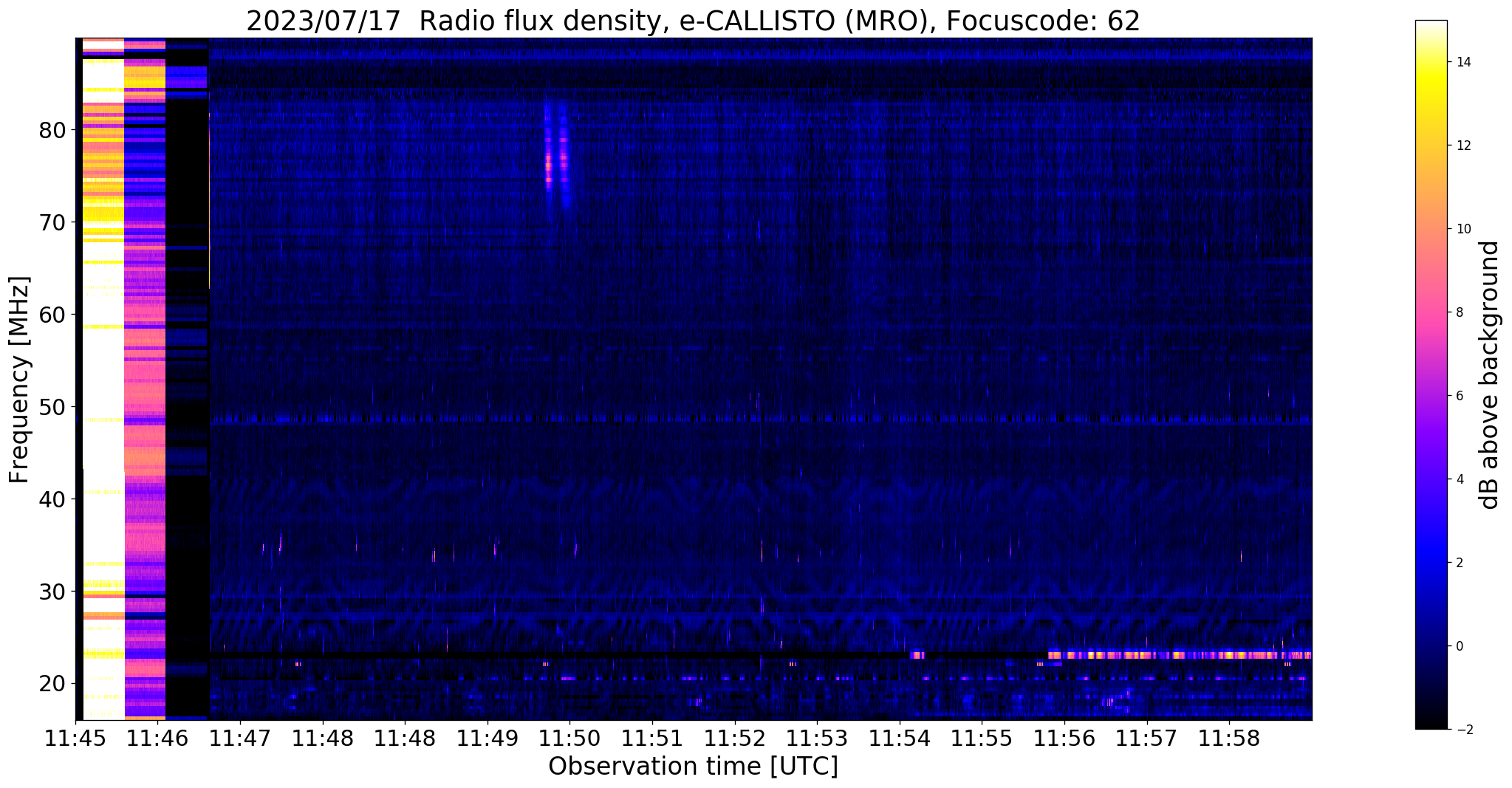Click the pink burst near 11:50 at 76 MHz
Image resolution: width=1512 pixels, height=788 pixels.
[549, 166]
